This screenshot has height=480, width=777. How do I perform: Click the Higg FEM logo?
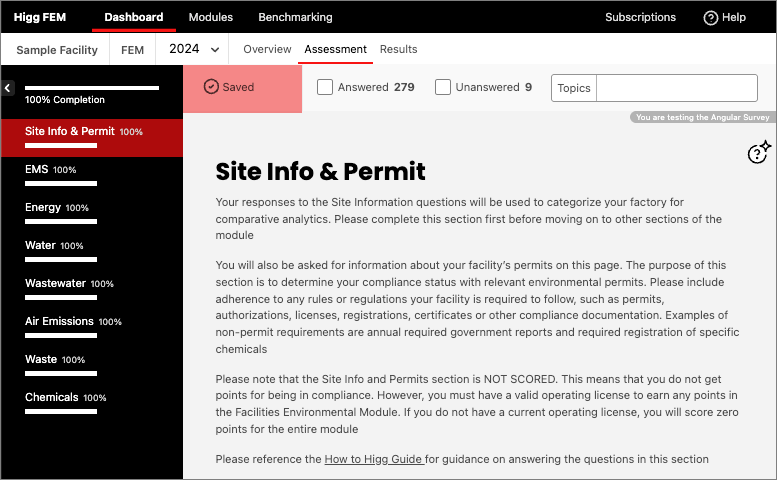click(x=39, y=17)
